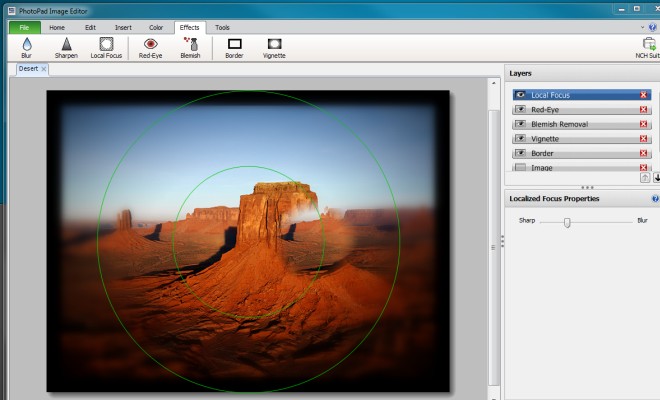Screen dimensions: 660x400
Task: Pick the Blemish removal tool
Action: click(x=190, y=48)
